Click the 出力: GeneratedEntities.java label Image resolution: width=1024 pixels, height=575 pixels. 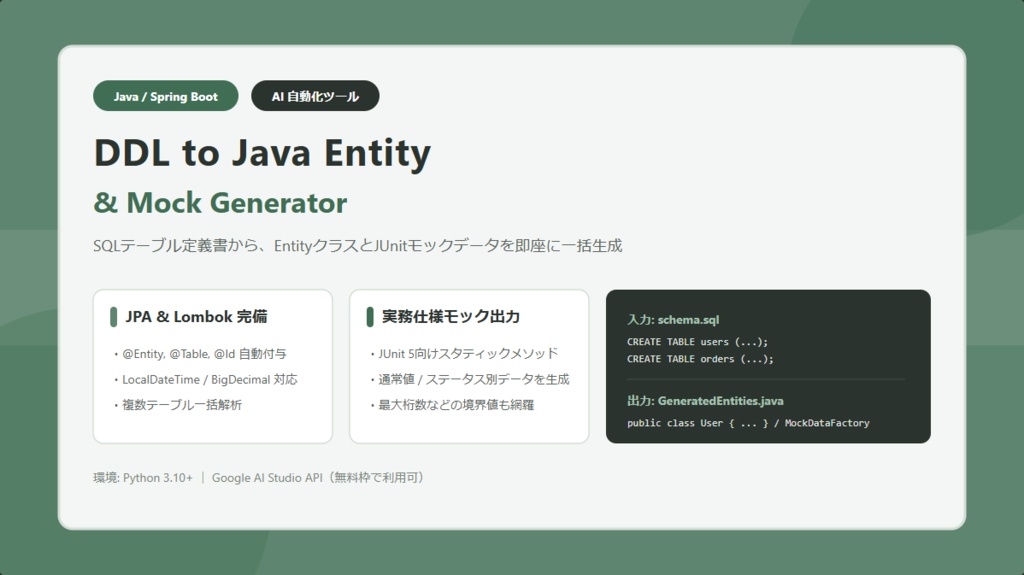coord(705,401)
